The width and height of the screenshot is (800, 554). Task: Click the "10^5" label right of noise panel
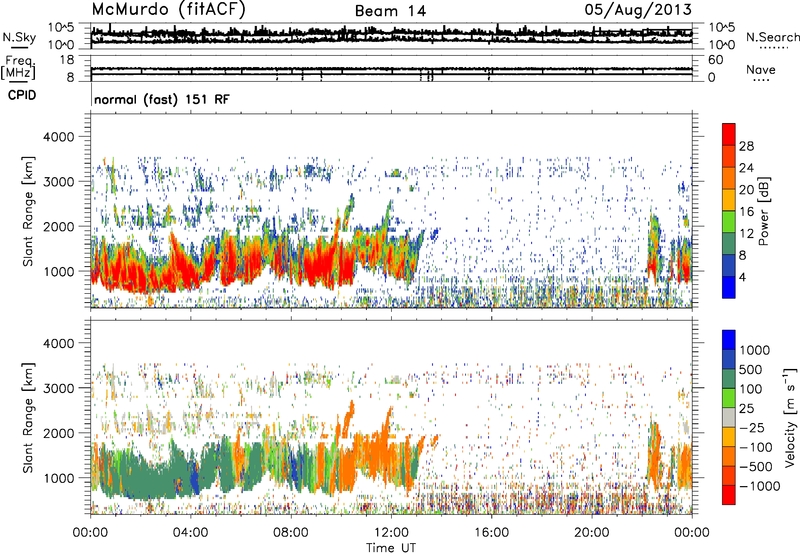(722, 27)
